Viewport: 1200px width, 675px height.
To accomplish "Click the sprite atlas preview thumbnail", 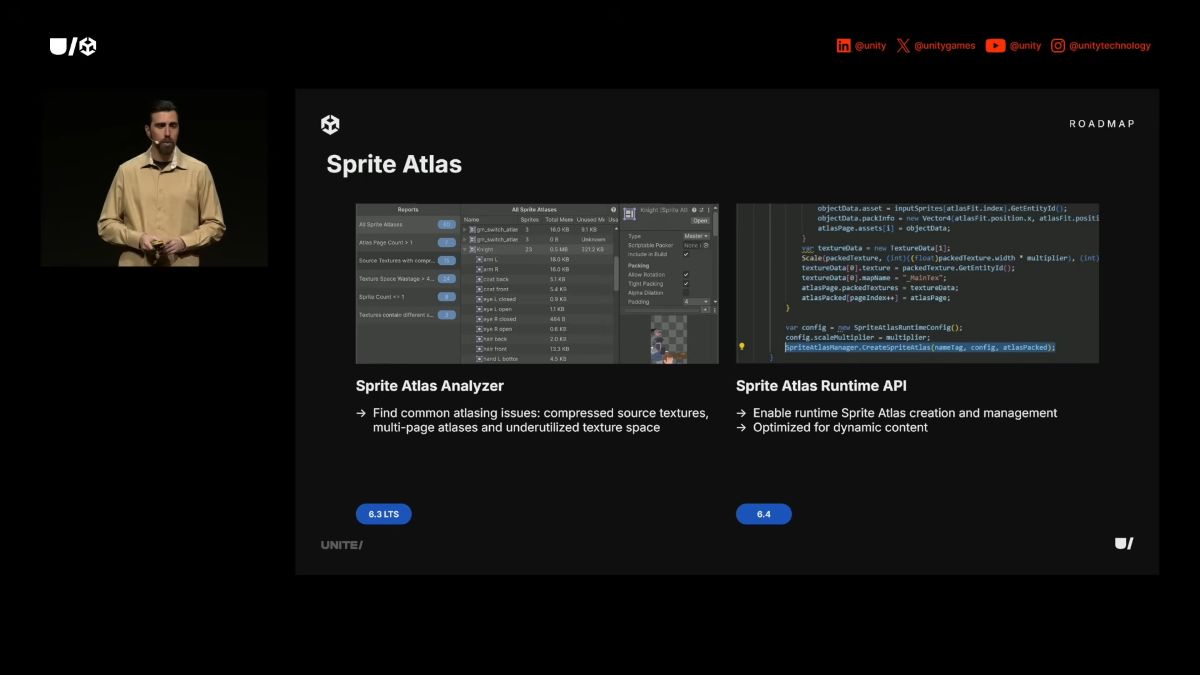I will pyautogui.click(x=669, y=340).
